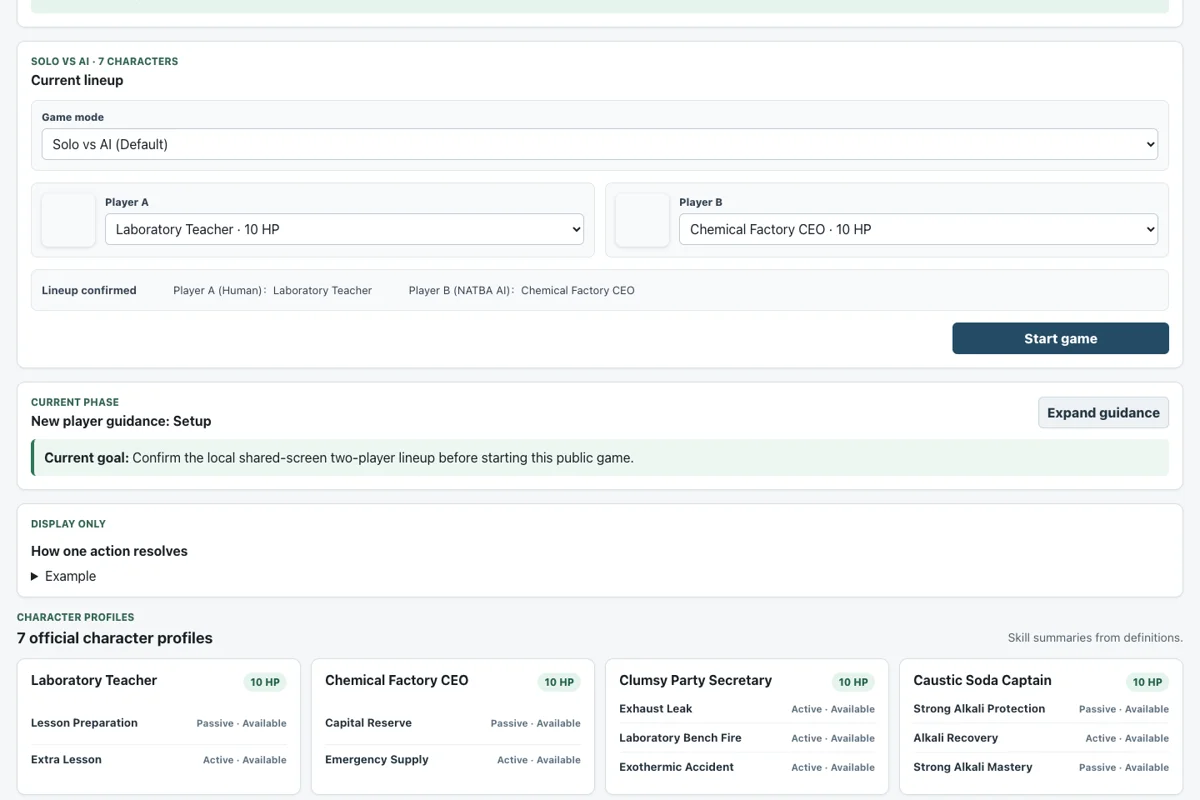Click the Expand guidance button
The height and width of the screenshot is (800, 1200).
1103,412
